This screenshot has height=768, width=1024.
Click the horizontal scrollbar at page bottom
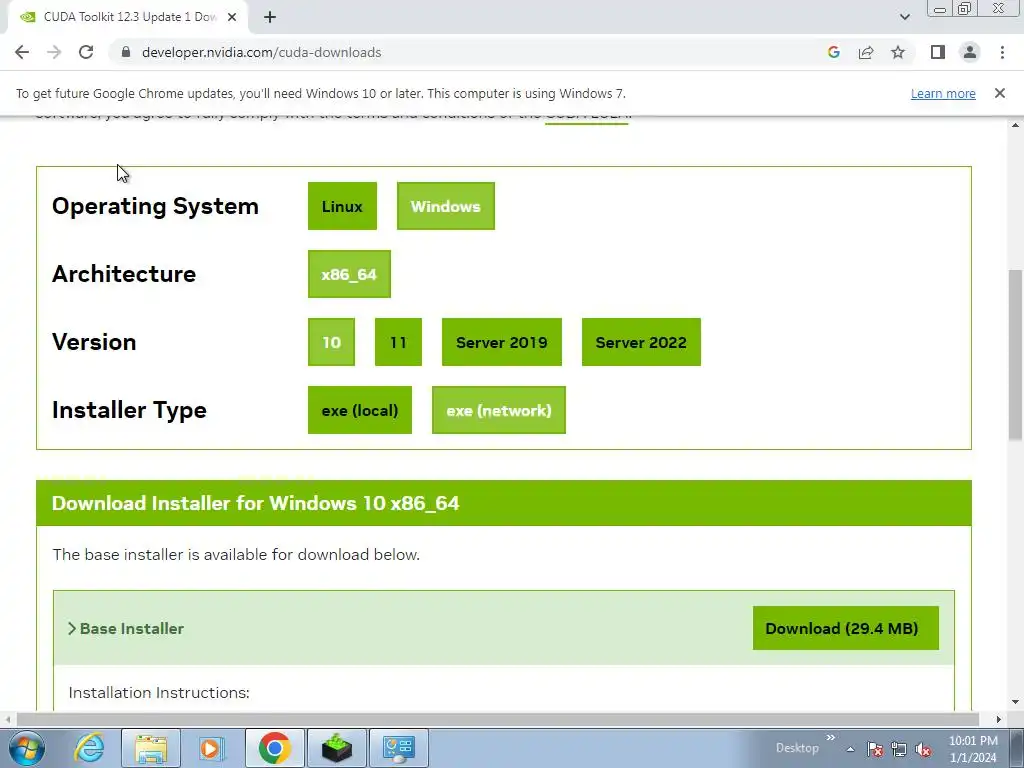tap(496, 719)
